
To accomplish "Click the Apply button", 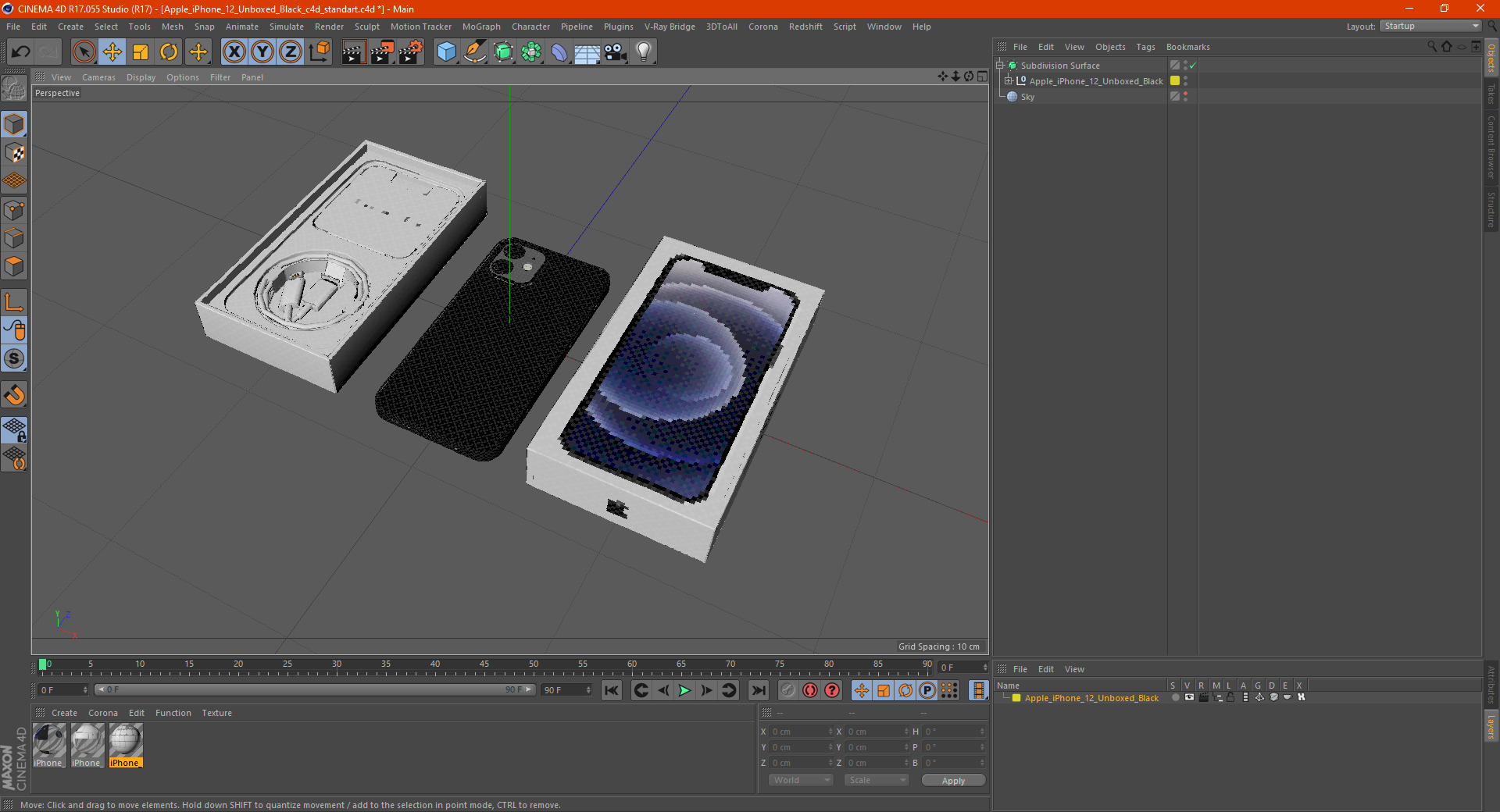I will click(953, 781).
